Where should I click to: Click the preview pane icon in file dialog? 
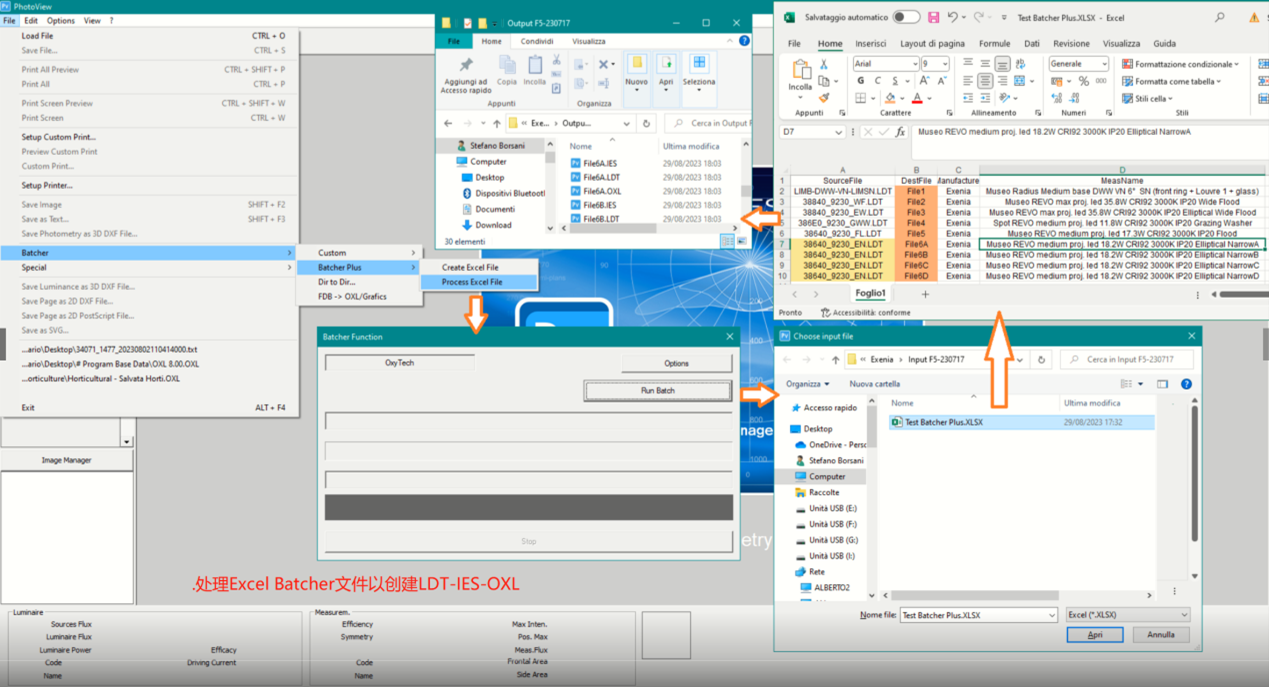1162,384
